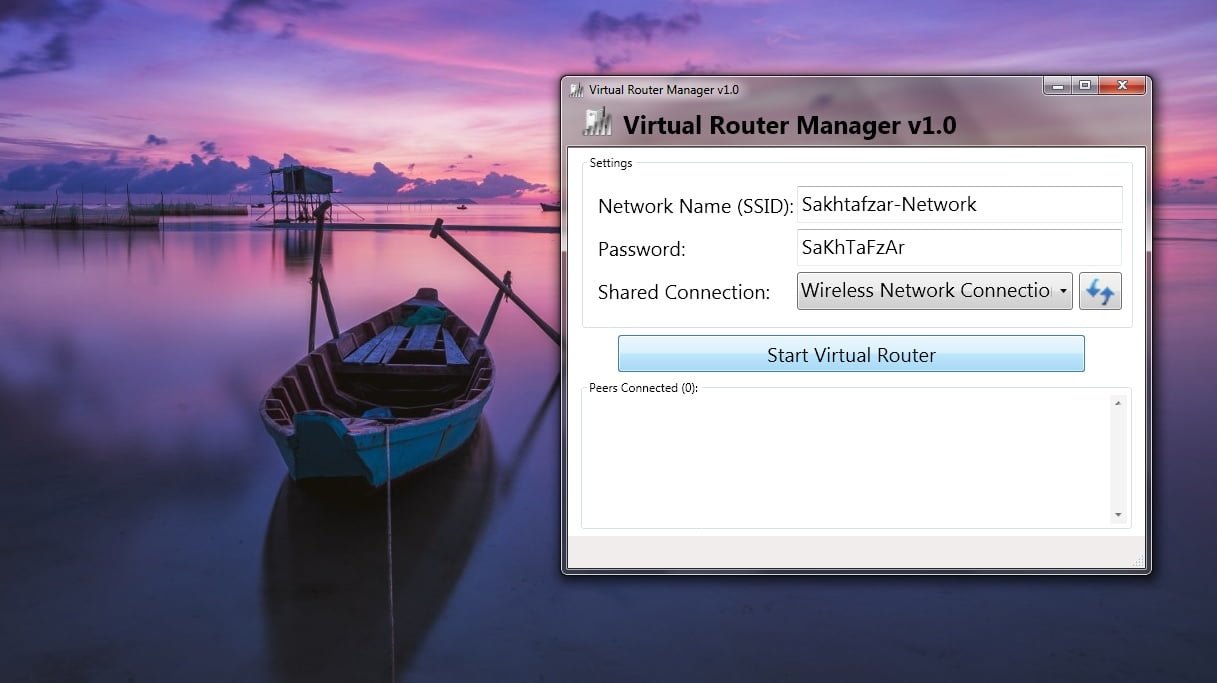
Task: Click the Network Name SSID input field
Action: point(959,205)
